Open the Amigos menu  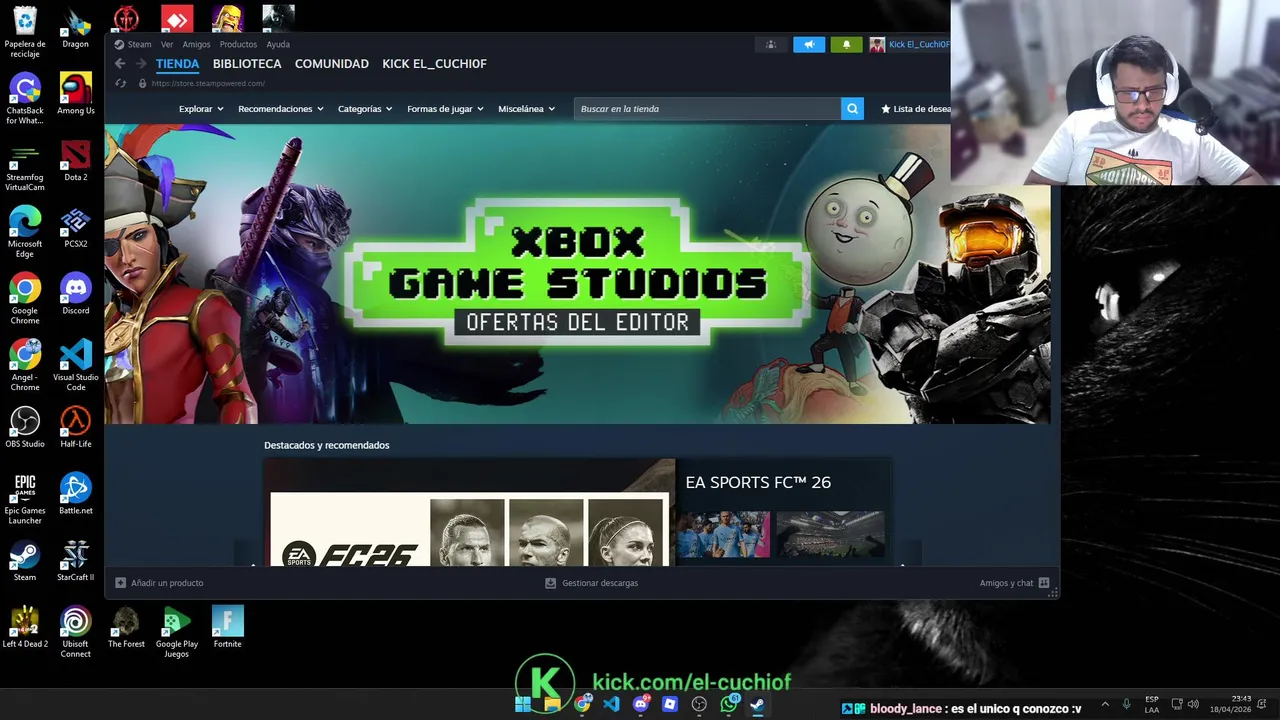(x=196, y=44)
